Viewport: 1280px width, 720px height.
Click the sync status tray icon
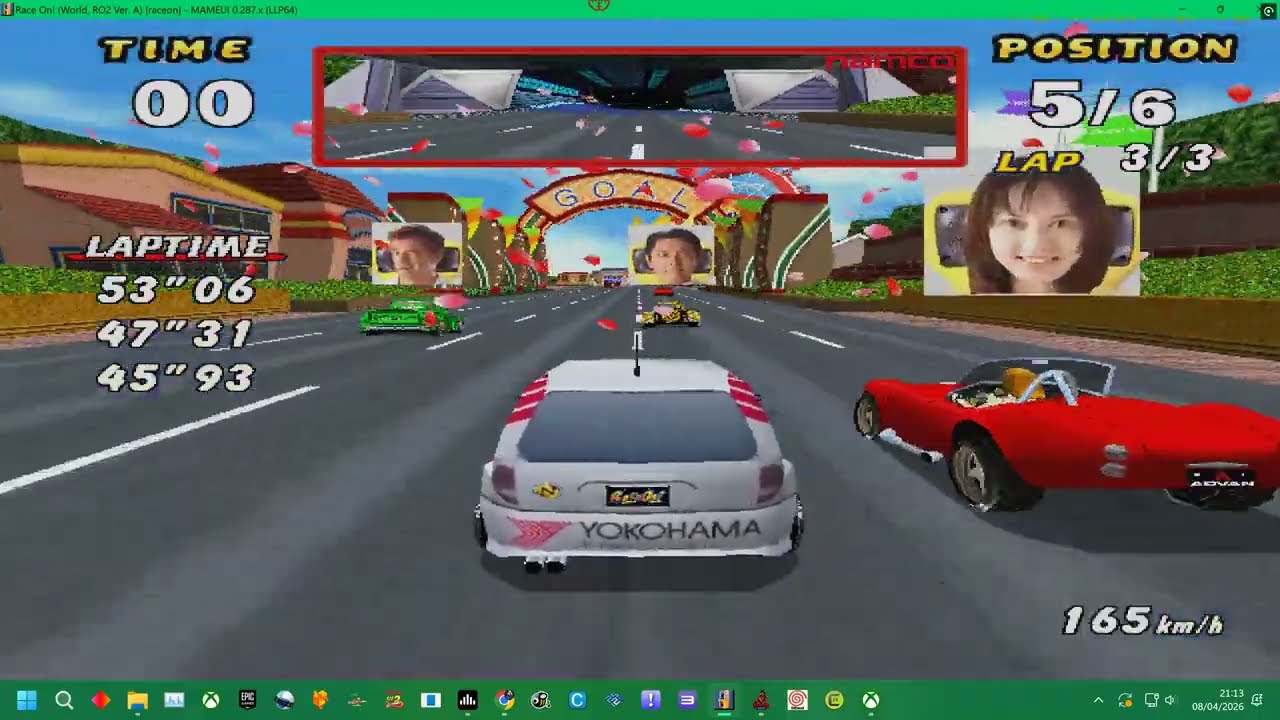click(1125, 700)
